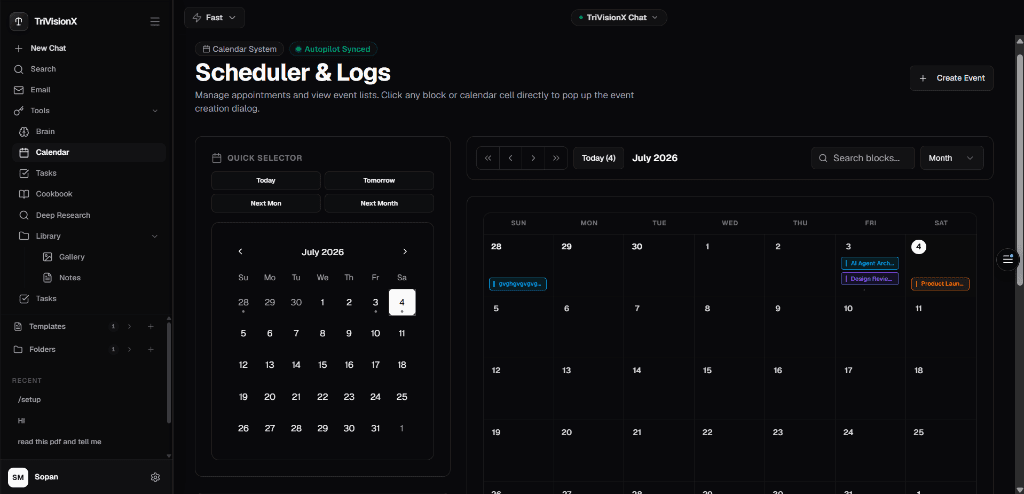Select July 4 in mini calendar

click(x=402, y=303)
